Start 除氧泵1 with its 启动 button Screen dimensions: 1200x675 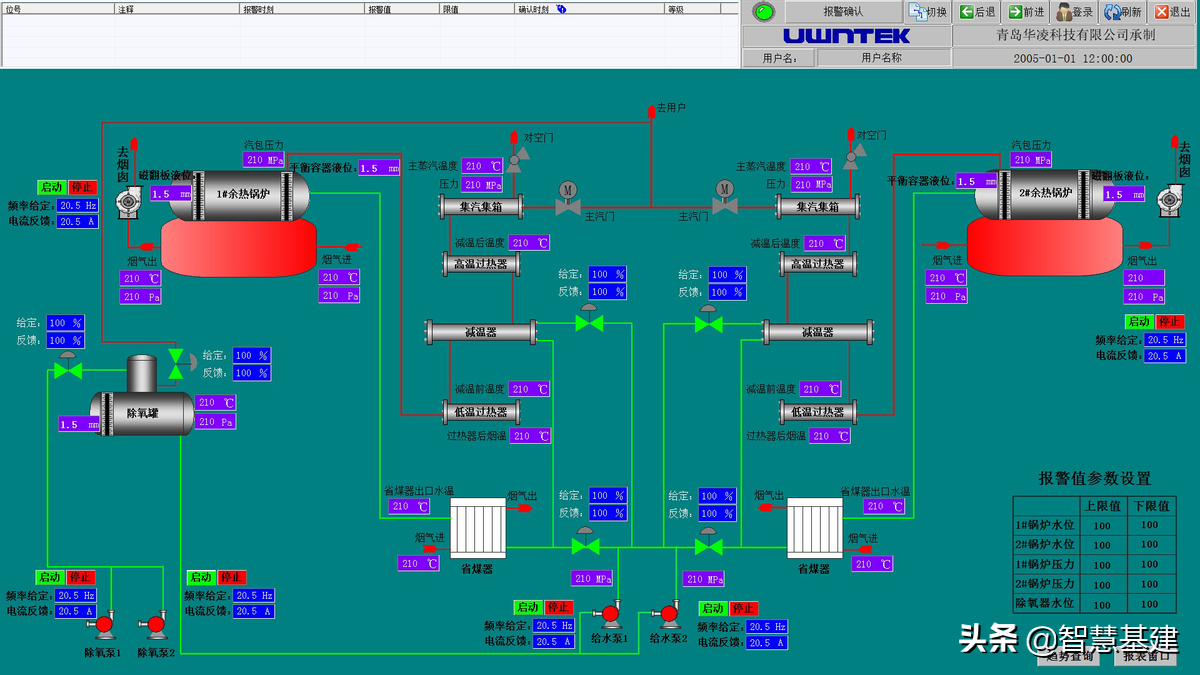pos(49,578)
